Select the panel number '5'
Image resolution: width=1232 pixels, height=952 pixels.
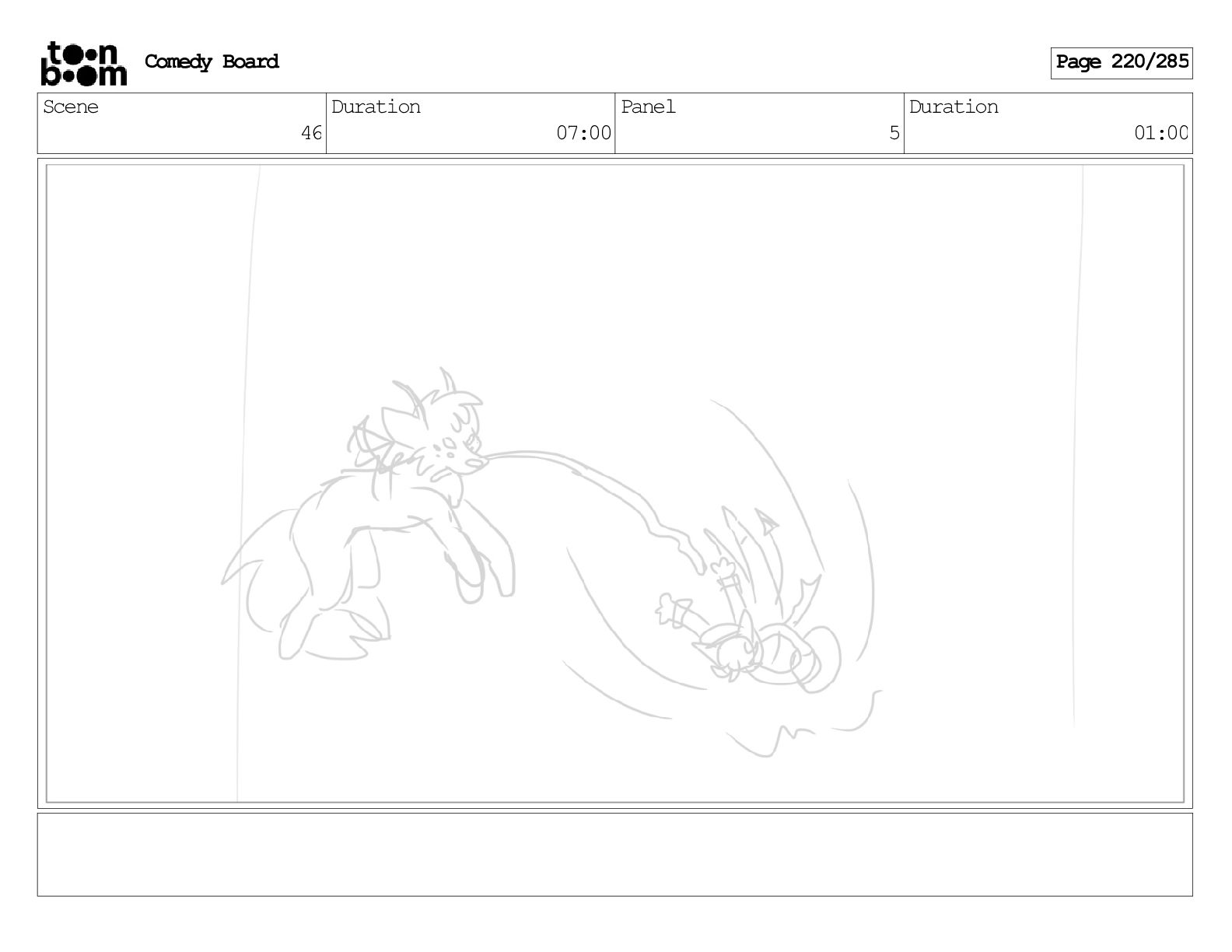pyautogui.click(x=894, y=133)
